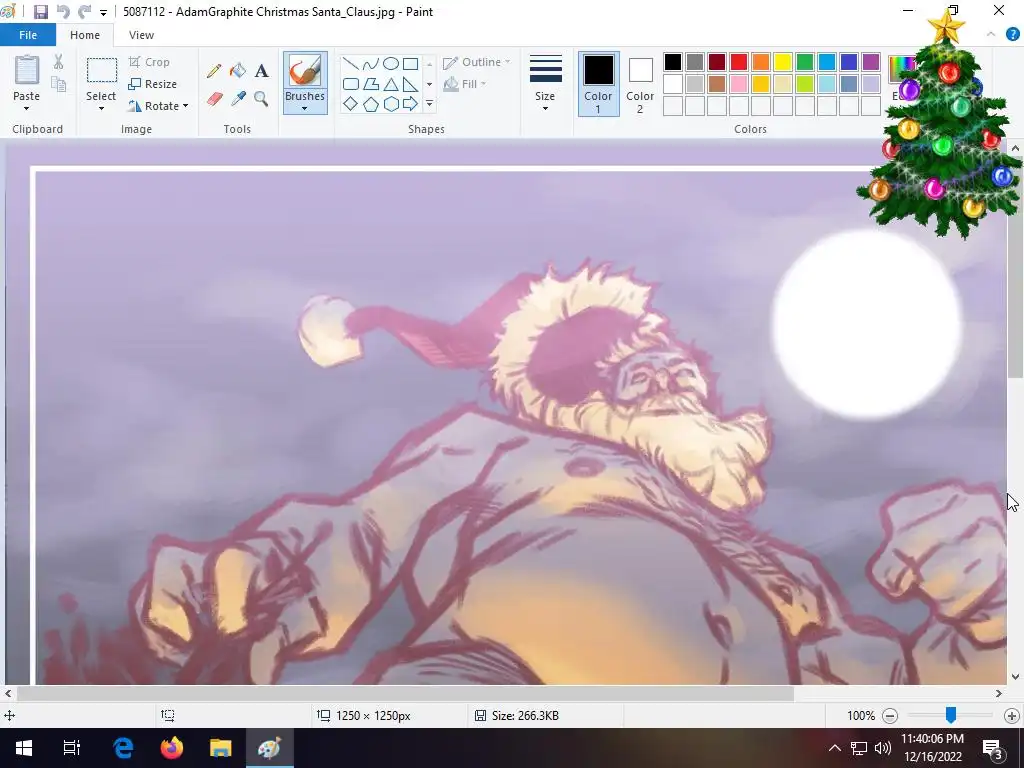Open the File menu

click(28, 35)
